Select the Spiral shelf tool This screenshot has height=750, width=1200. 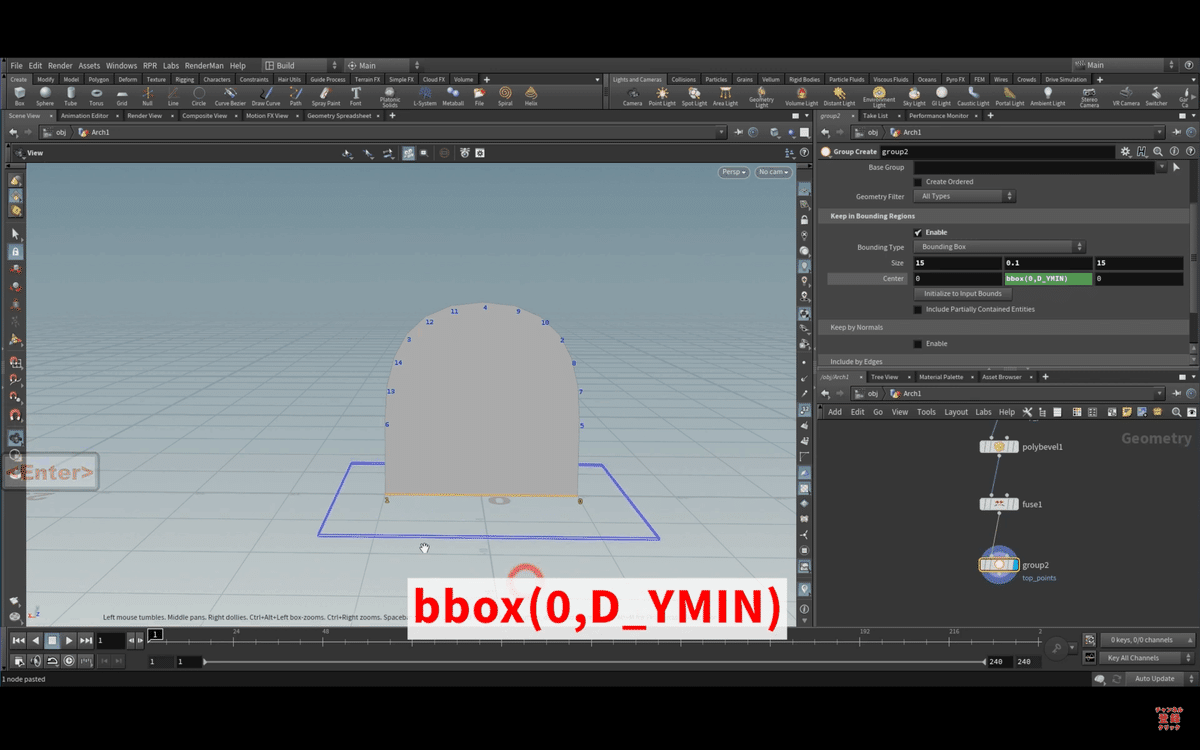[505, 96]
